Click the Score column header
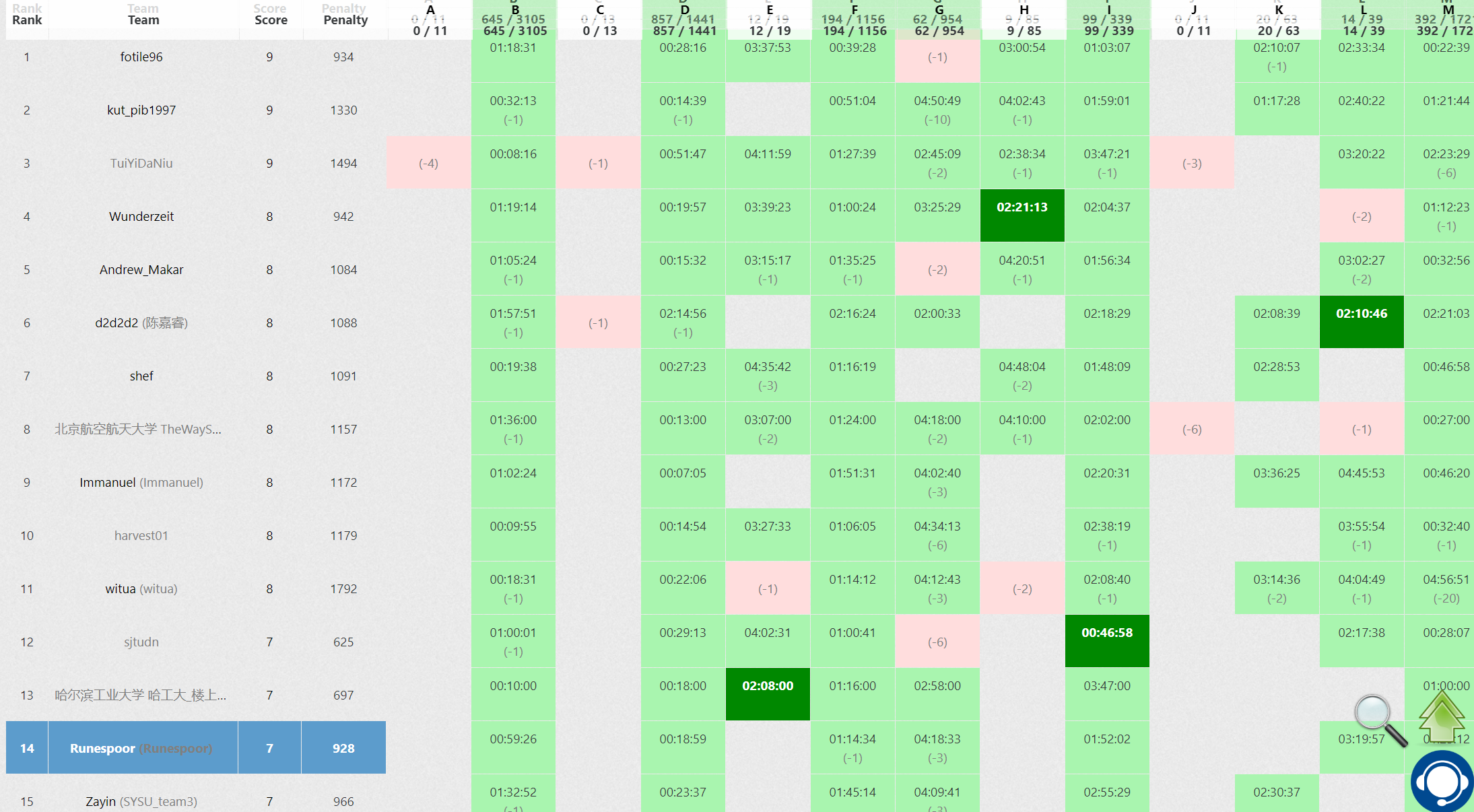This screenshot has height=812, width=1474. pos(271,20)
